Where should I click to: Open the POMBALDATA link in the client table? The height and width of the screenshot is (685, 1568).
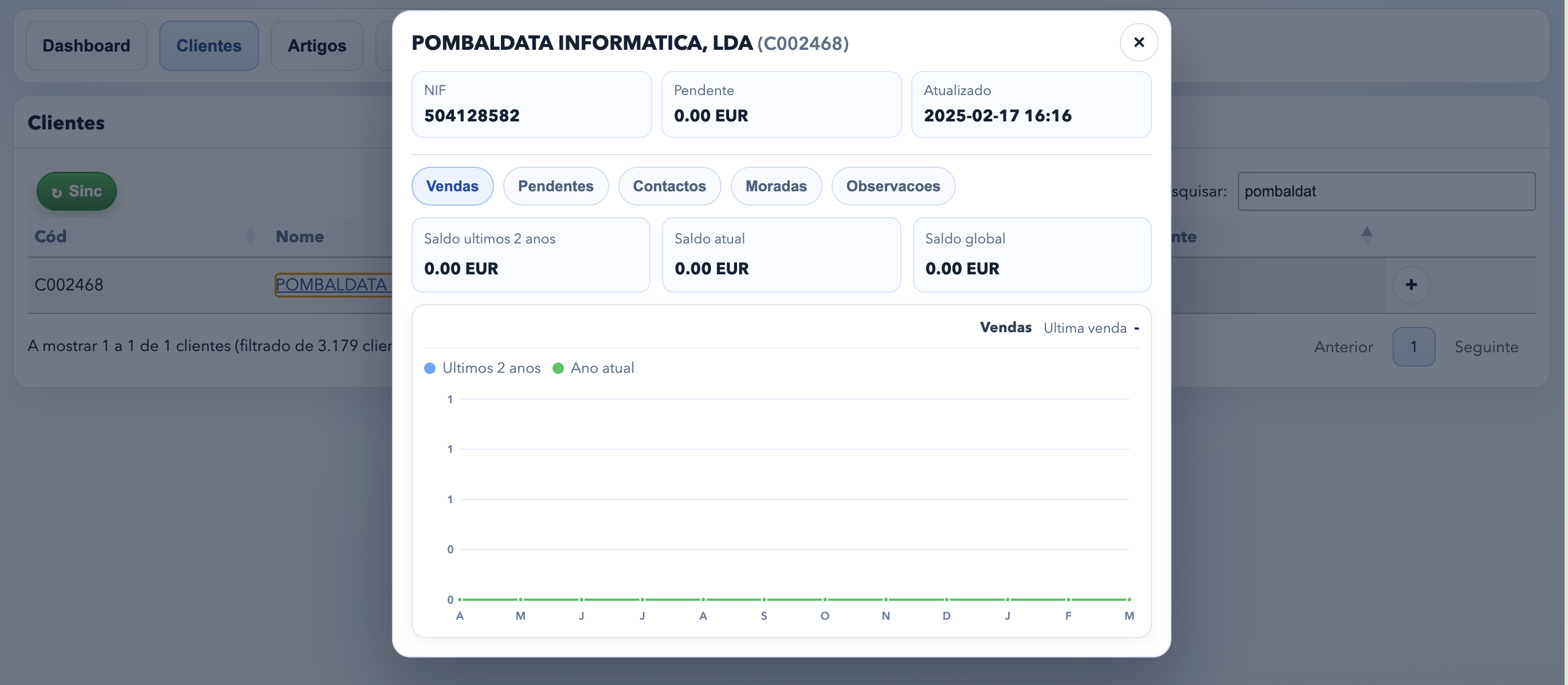coord(332,284)
